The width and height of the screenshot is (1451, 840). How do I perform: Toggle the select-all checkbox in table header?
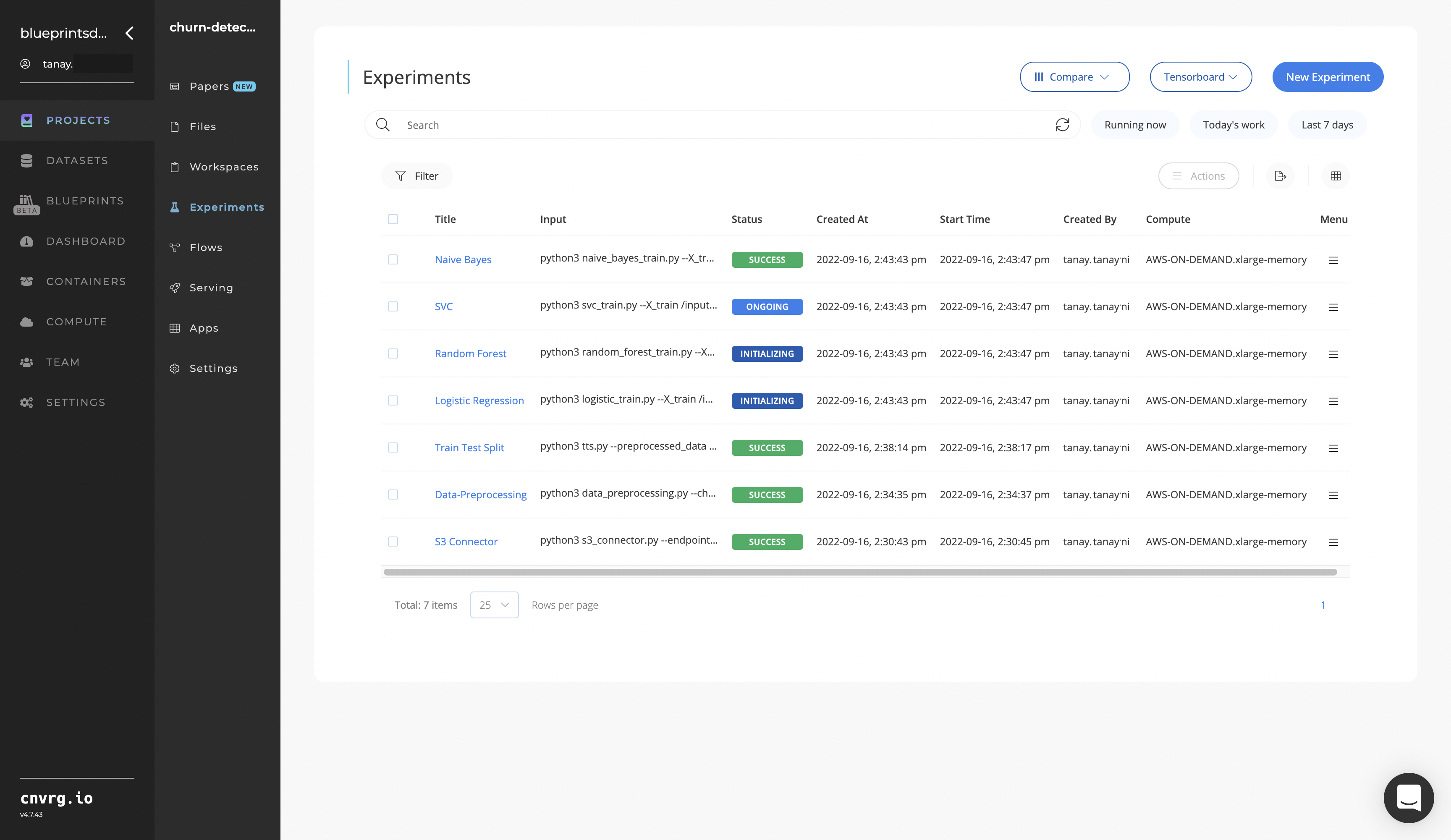click(393, 220)
